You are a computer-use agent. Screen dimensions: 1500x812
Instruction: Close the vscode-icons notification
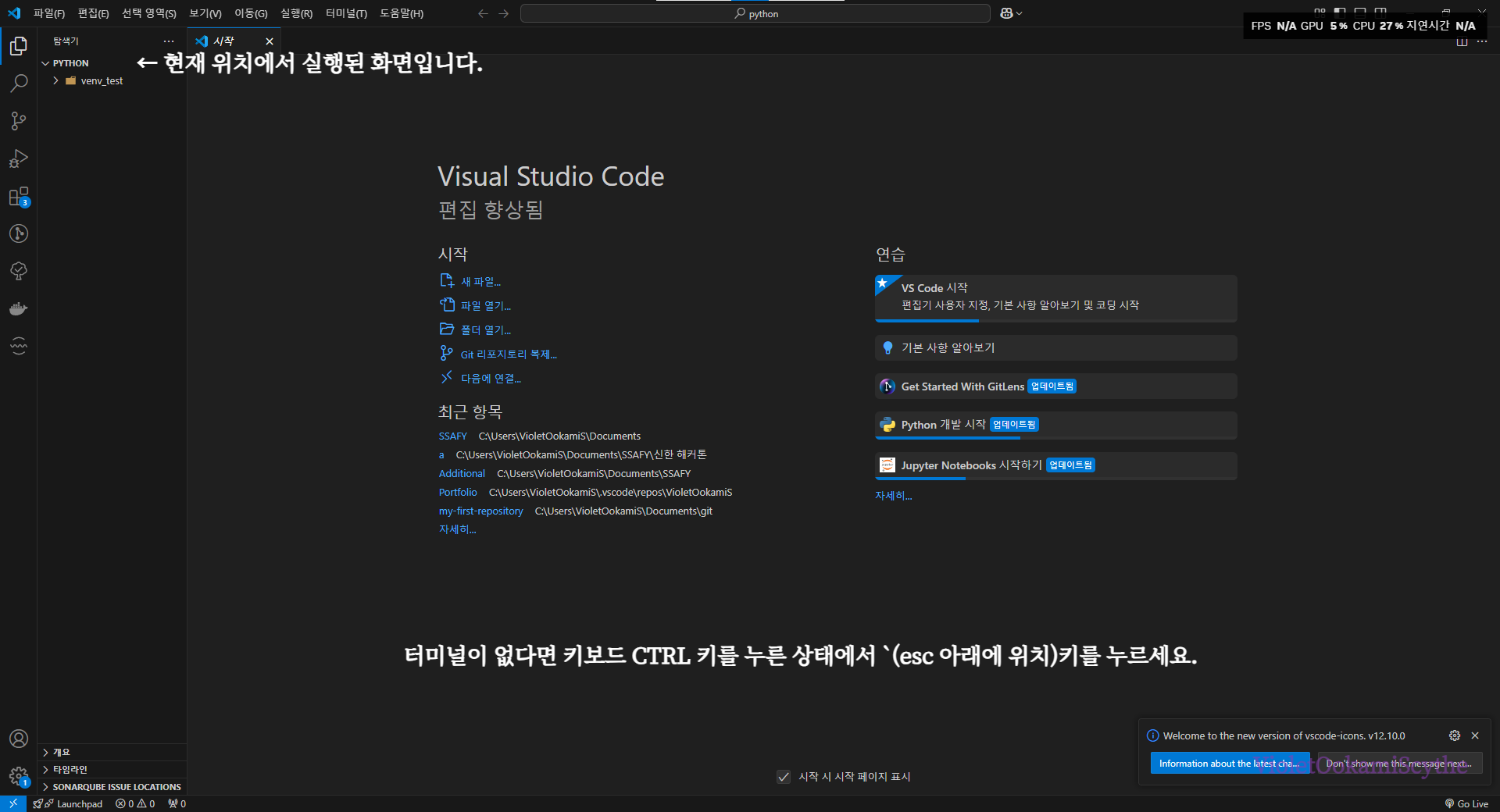(1475, 735)
